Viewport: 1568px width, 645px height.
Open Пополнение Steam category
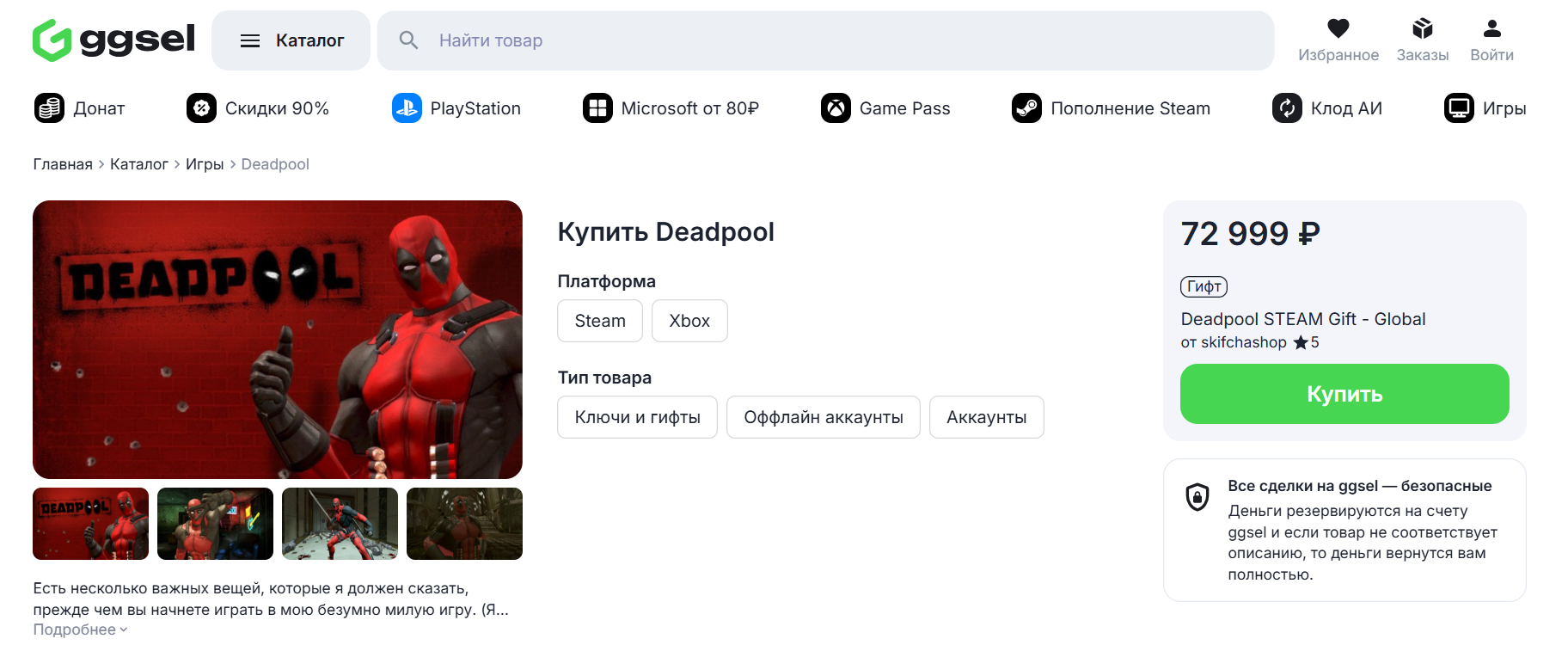(x=1111, y=108)
